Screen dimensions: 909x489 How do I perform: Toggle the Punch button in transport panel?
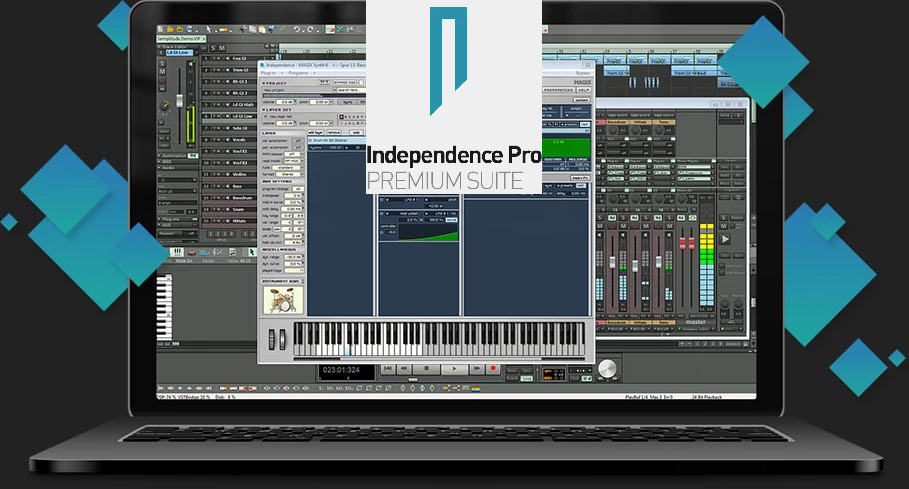(x=512, y=378)
